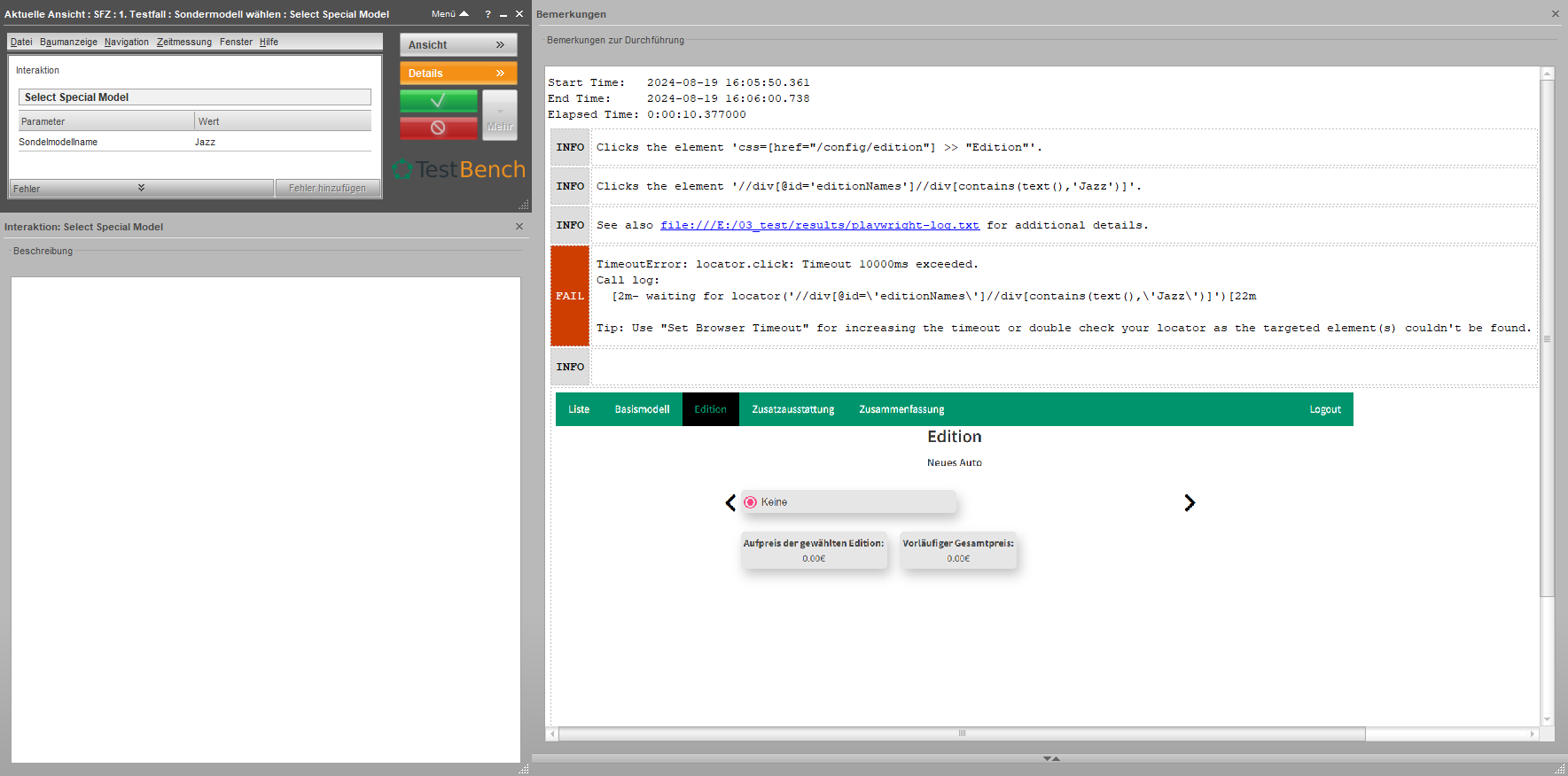Close the Interaktion description panel
The height and width of the screenshot is (776, 1568).
pos(519,227)
